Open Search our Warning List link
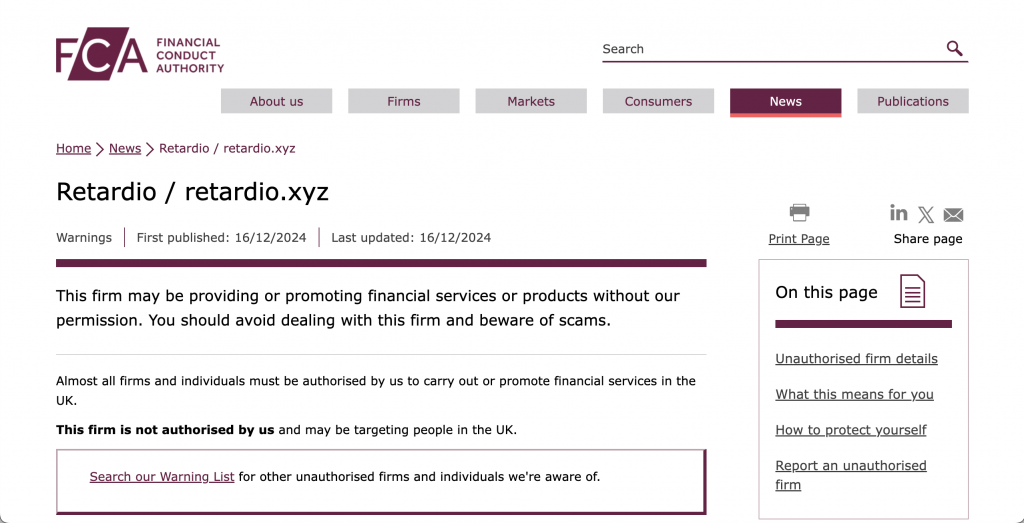Viewport: 1024px width, 523px height. 162,477
